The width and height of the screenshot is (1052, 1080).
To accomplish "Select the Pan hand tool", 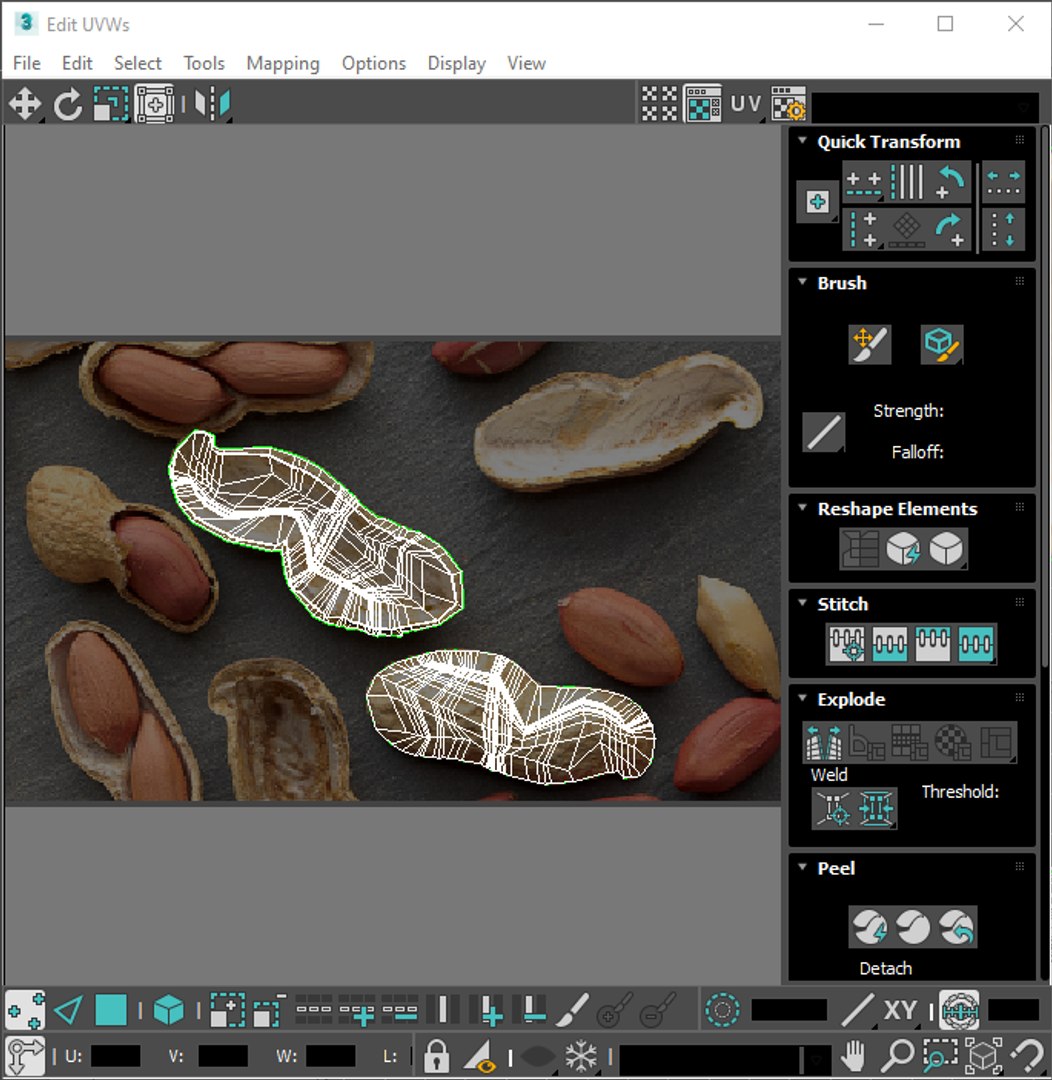I will (853, 1055).
